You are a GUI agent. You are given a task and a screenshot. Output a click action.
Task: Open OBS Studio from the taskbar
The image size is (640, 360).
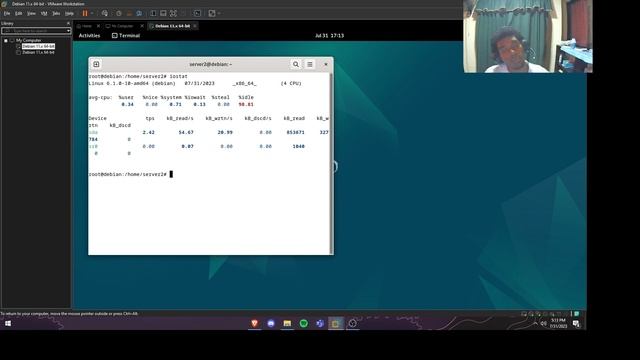tap(352, 323)
